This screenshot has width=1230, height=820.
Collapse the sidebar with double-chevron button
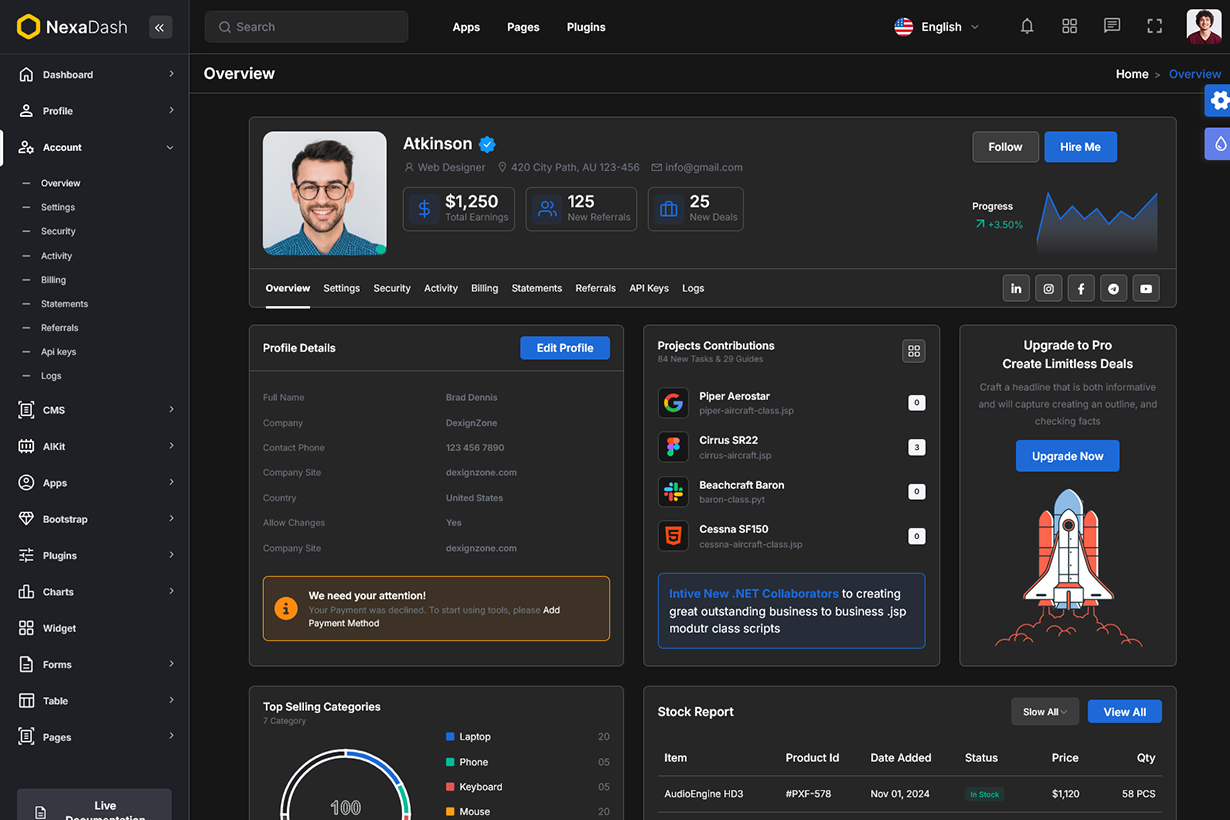pos(160,27)
